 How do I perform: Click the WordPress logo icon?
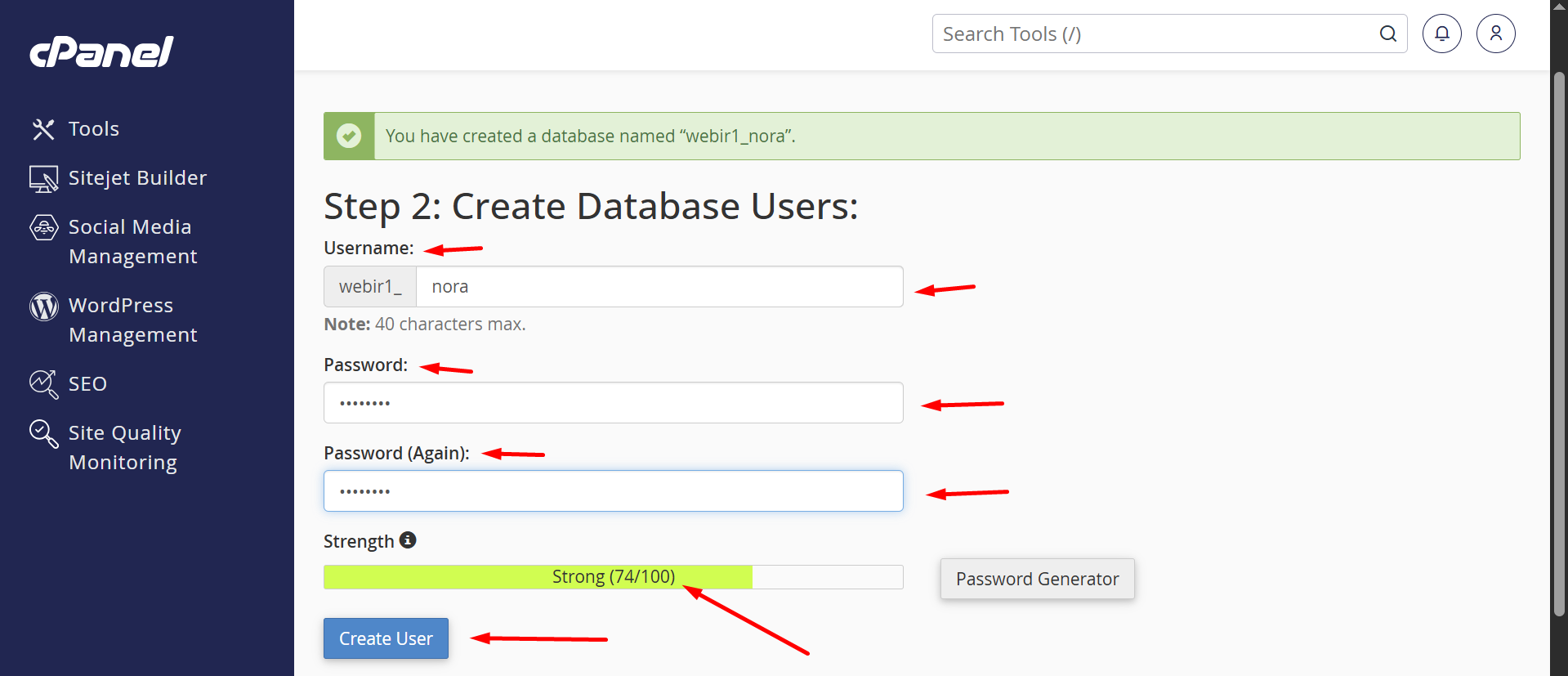point(43,307)
